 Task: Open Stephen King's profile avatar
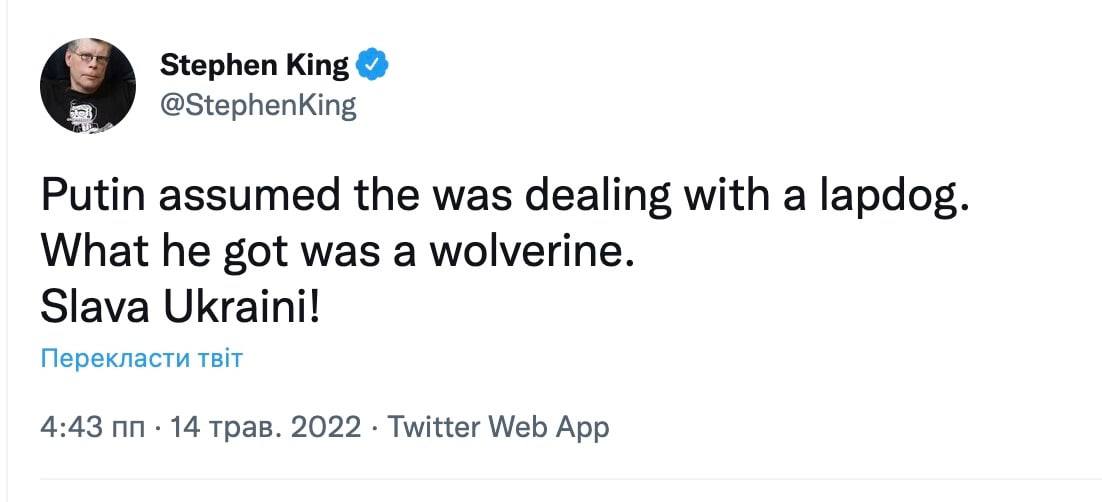click(x=87, y=87)
